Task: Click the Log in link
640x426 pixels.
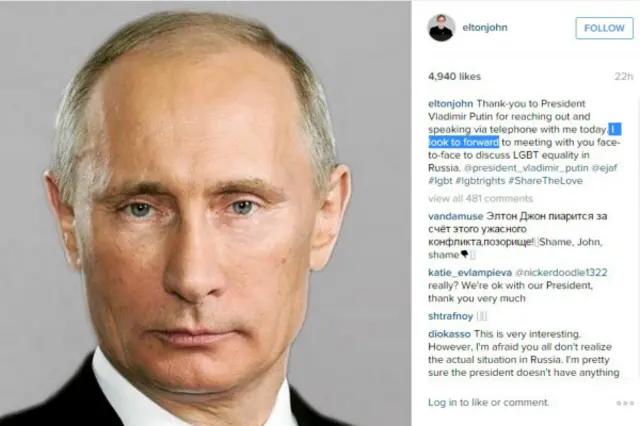Action: (x=442, y=403)
